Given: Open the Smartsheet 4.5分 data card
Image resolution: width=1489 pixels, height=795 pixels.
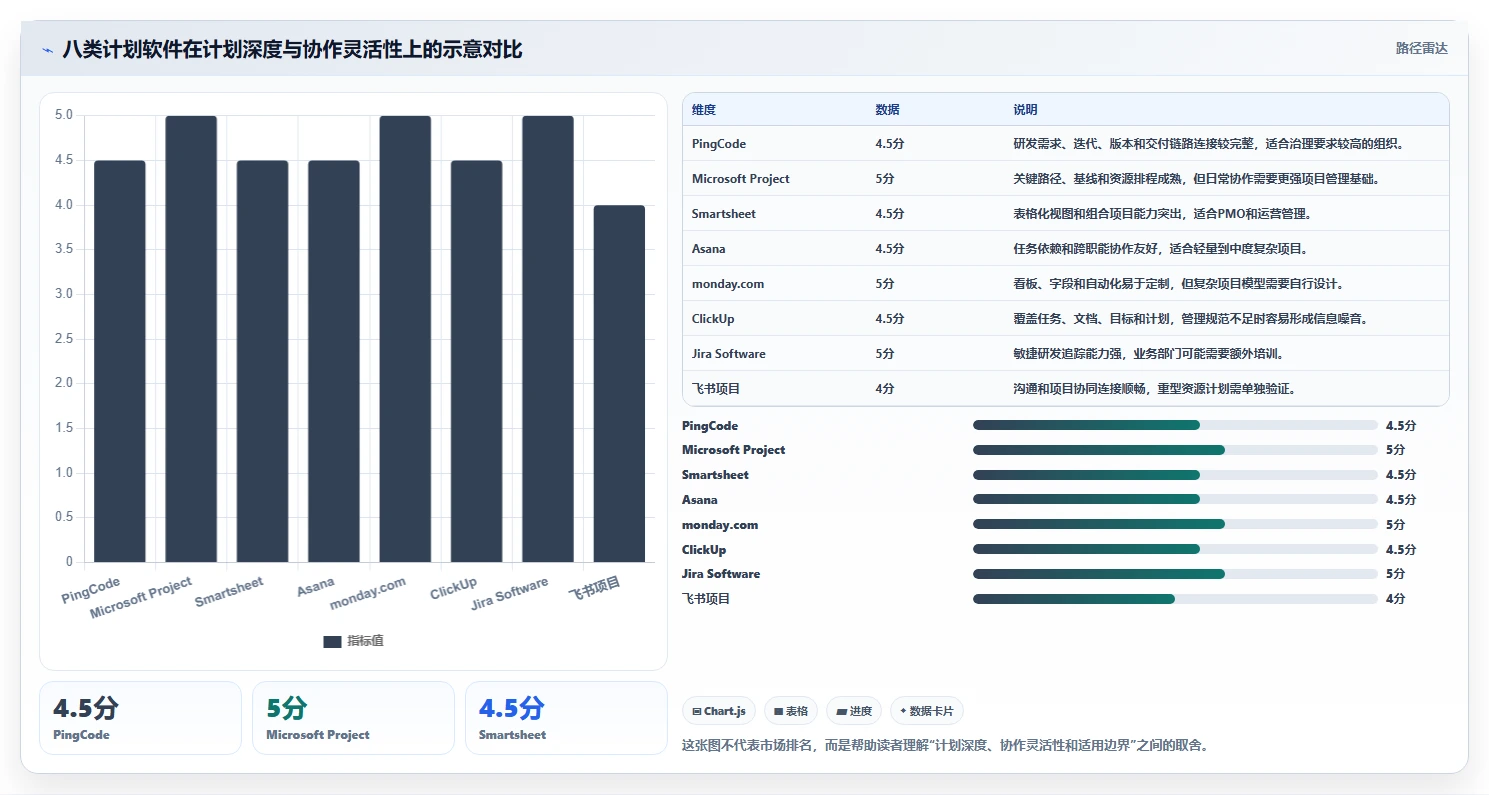Looking at the screenshot, I should (566, 718).
